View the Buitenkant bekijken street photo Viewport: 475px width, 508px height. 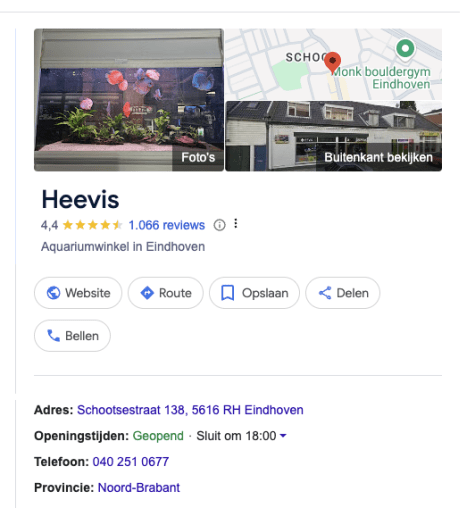pyautogui.click(x=334, y=136)
